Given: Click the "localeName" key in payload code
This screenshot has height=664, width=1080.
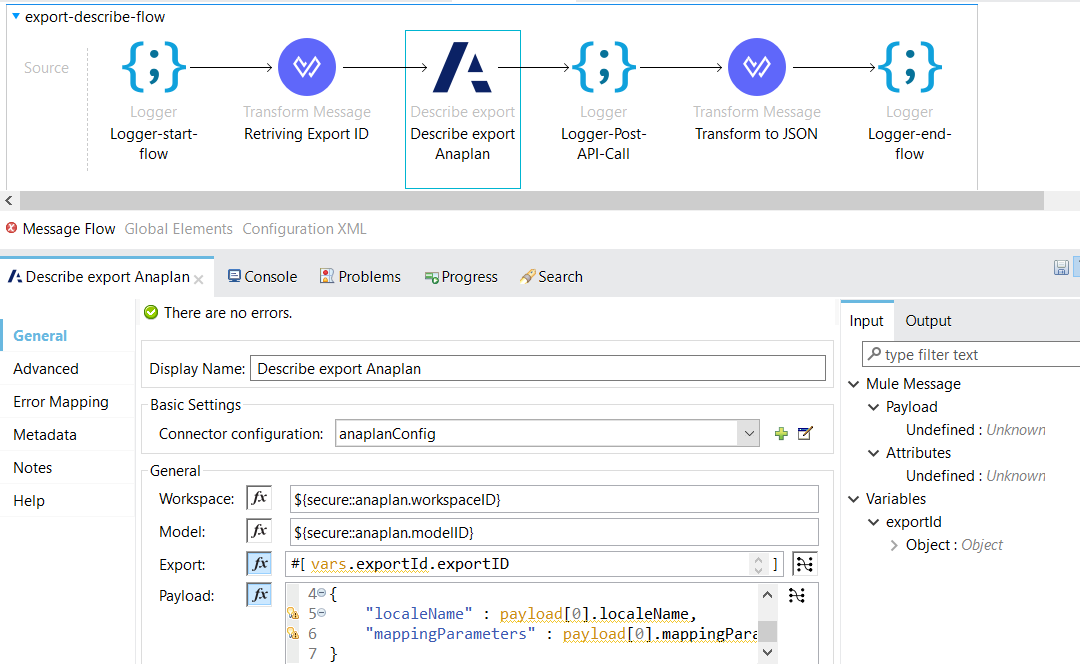Looking at the screenshot, I should (419, 614).
